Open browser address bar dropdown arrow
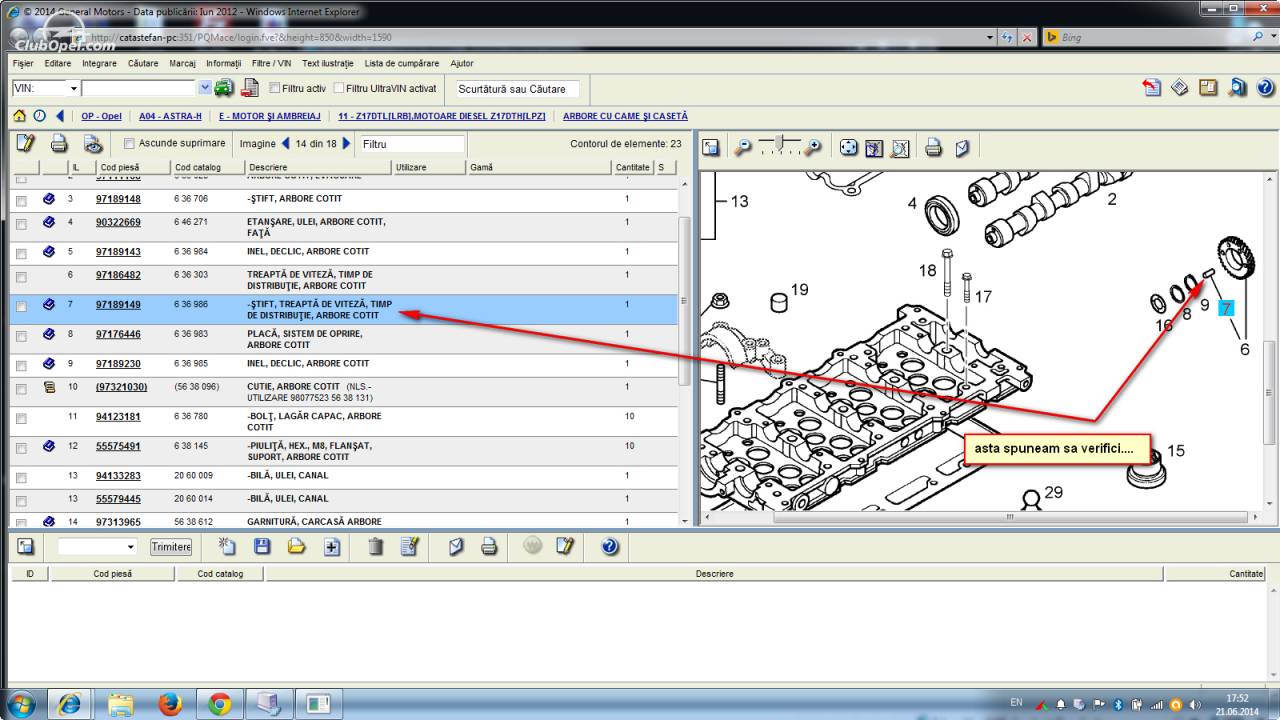Screen dimensions: 1280x720 coord(990,37)
